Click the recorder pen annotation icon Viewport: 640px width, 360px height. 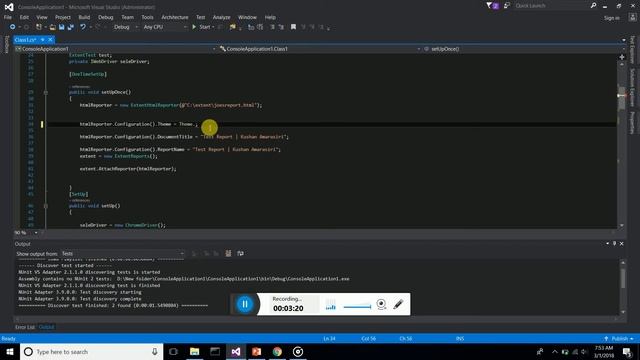tap(398, 304)
